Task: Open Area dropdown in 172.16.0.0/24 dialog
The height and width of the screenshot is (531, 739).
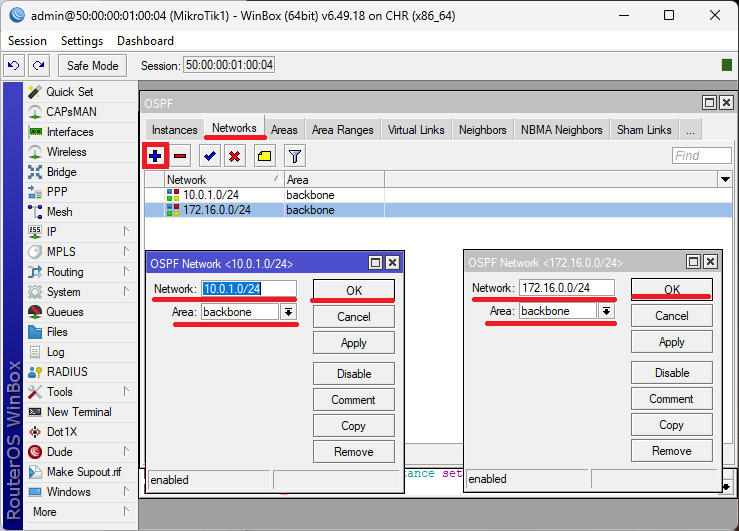Action: pyautogui.click(x=606, y=311)
